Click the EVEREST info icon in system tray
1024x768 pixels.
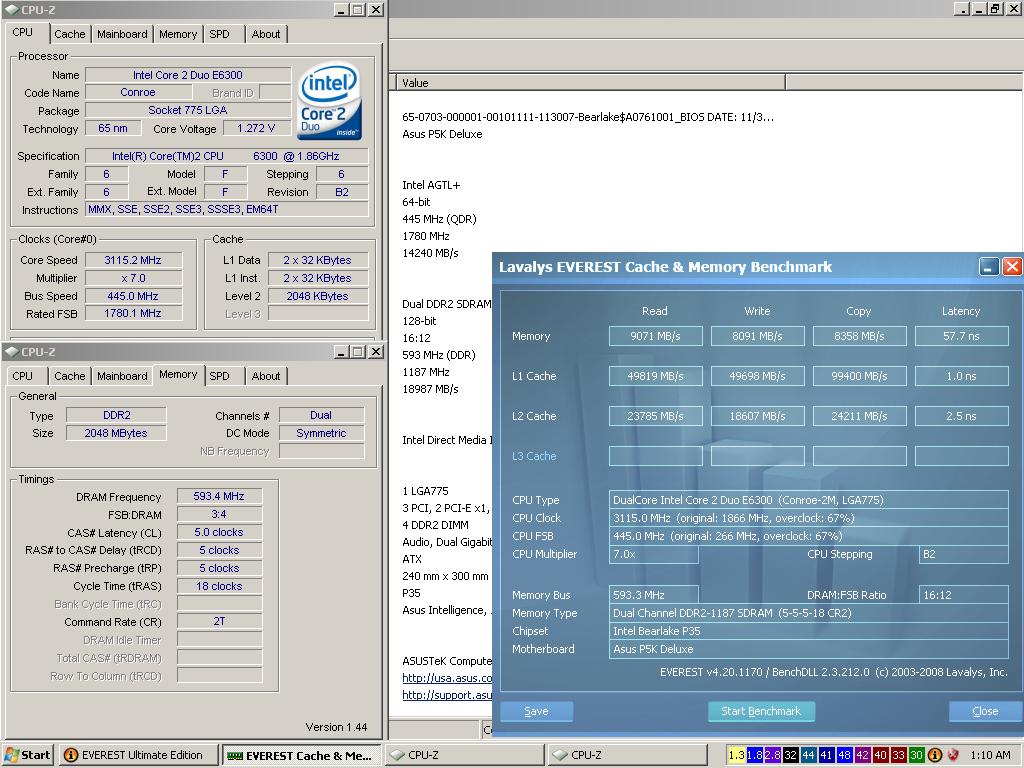(935, 755)
